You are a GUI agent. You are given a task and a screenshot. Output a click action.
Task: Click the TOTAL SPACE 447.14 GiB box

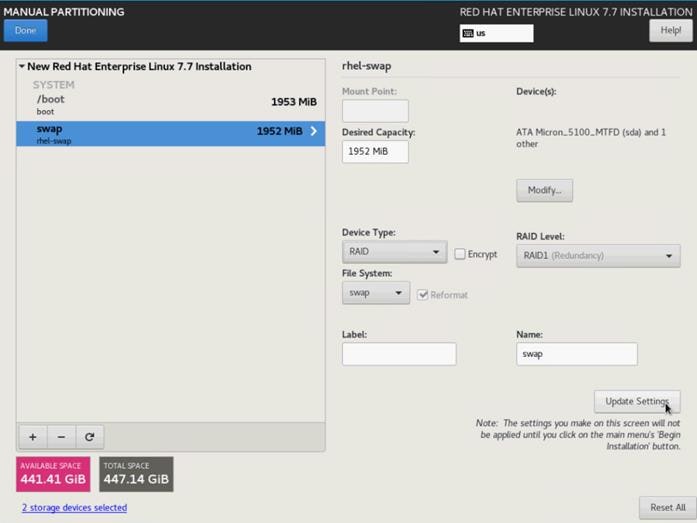(x=136, y=474)
